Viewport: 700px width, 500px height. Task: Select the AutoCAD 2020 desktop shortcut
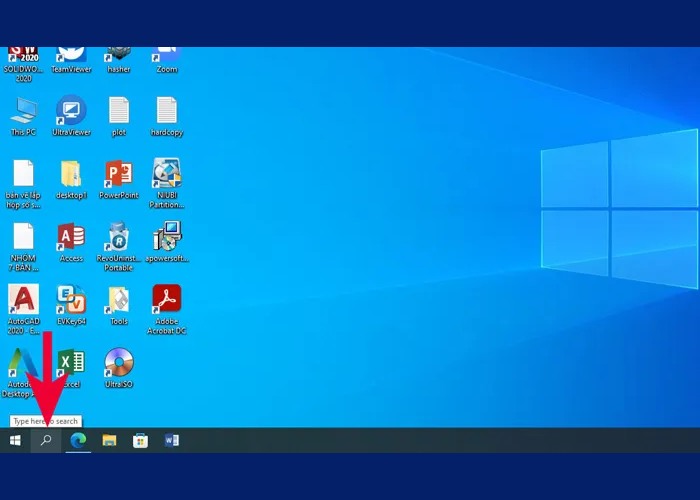tap(23, 301)
